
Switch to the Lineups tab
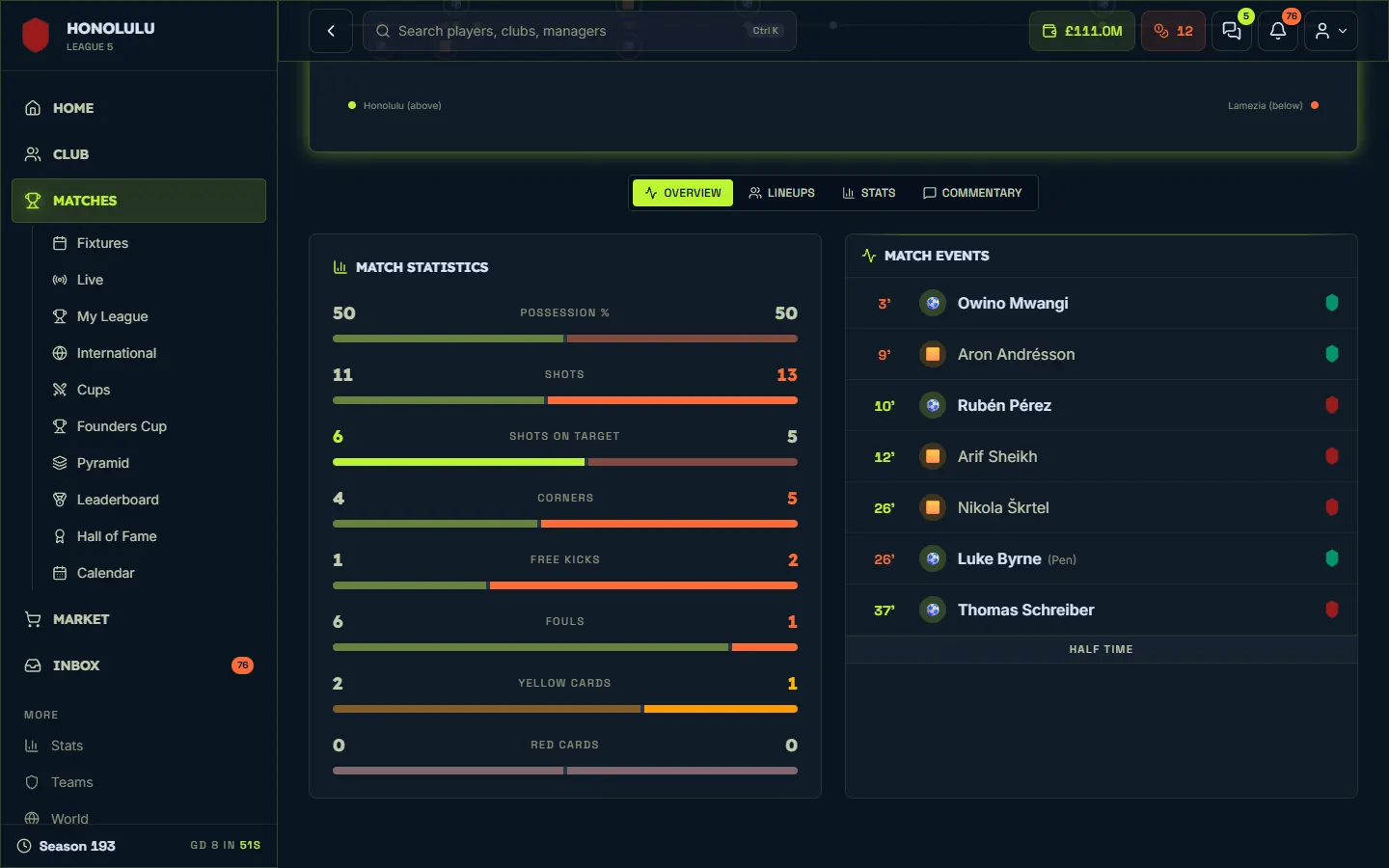pos(782,193)
